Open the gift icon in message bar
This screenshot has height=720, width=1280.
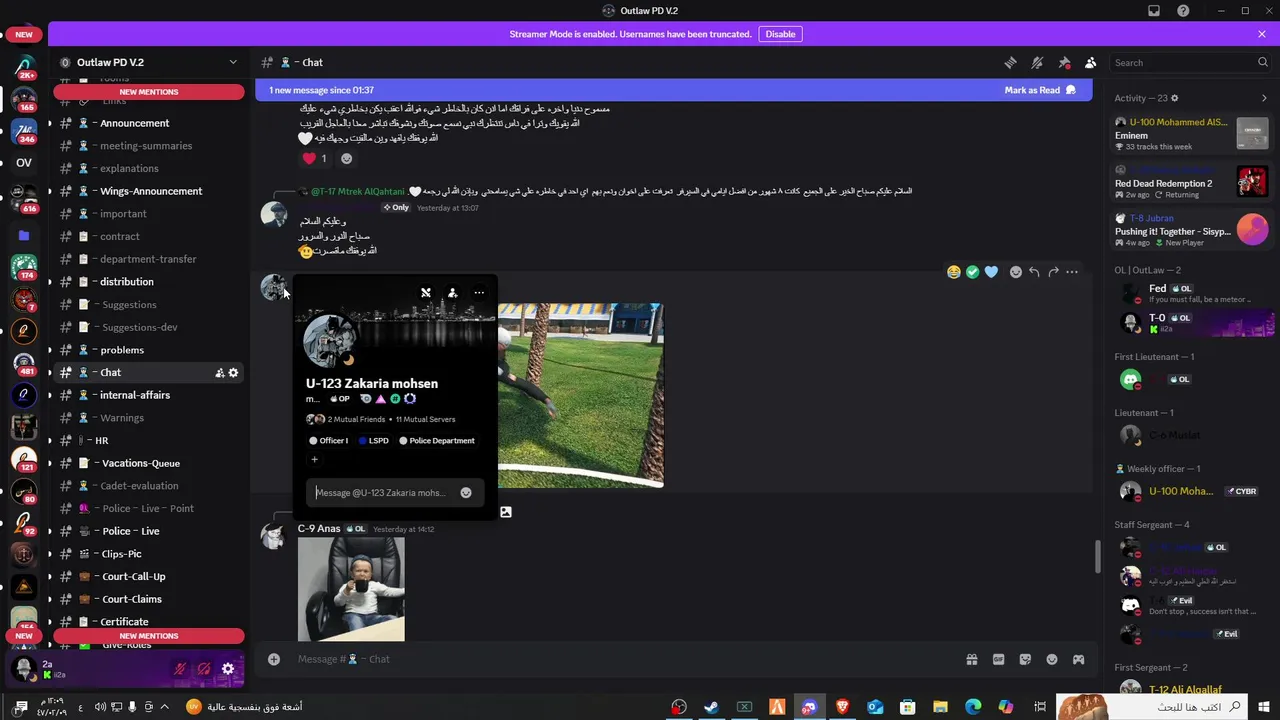click(x=971, y=659)
